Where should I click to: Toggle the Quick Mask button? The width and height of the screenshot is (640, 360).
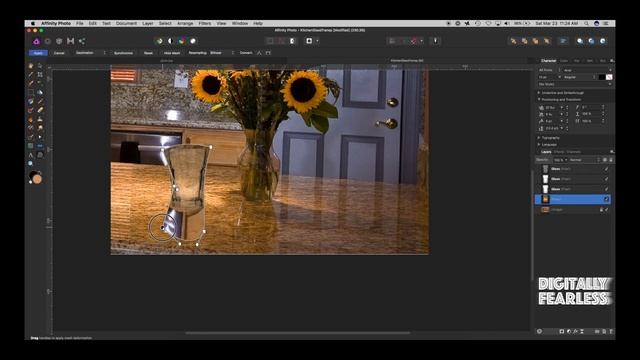pyautogui.click(x=292, y=41)
